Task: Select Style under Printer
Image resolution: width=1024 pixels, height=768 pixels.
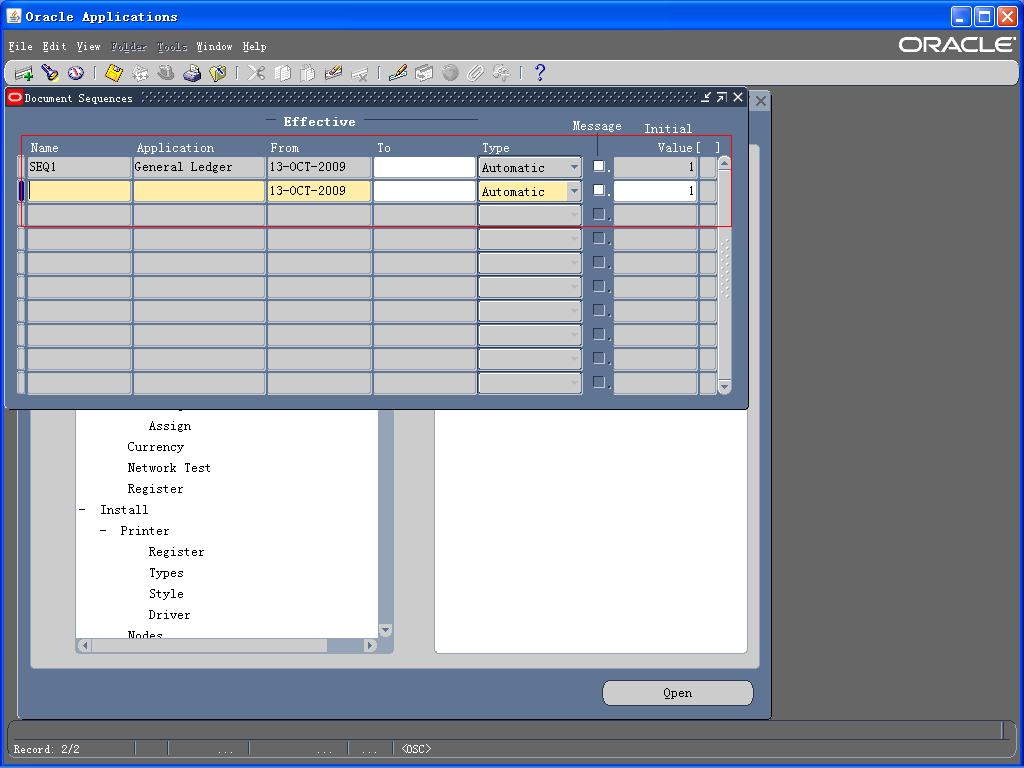Action: click(x=166, y=594)
